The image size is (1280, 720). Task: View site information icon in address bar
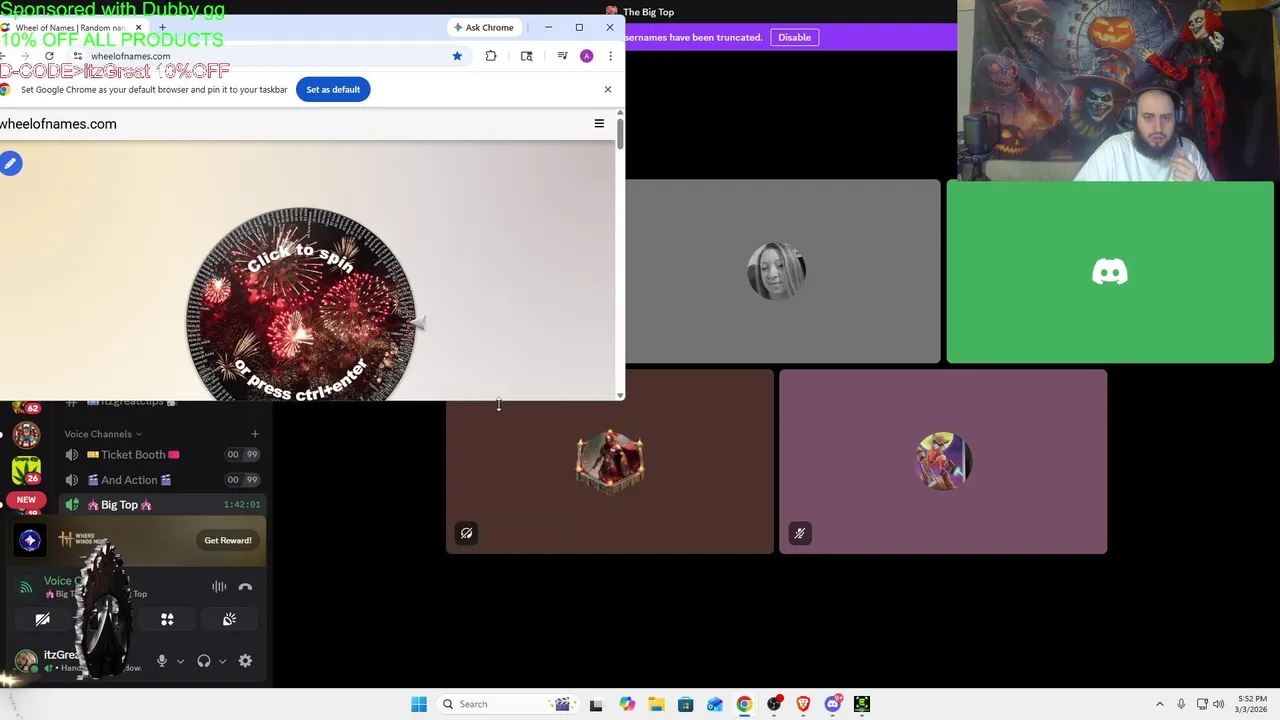point(77,56)
